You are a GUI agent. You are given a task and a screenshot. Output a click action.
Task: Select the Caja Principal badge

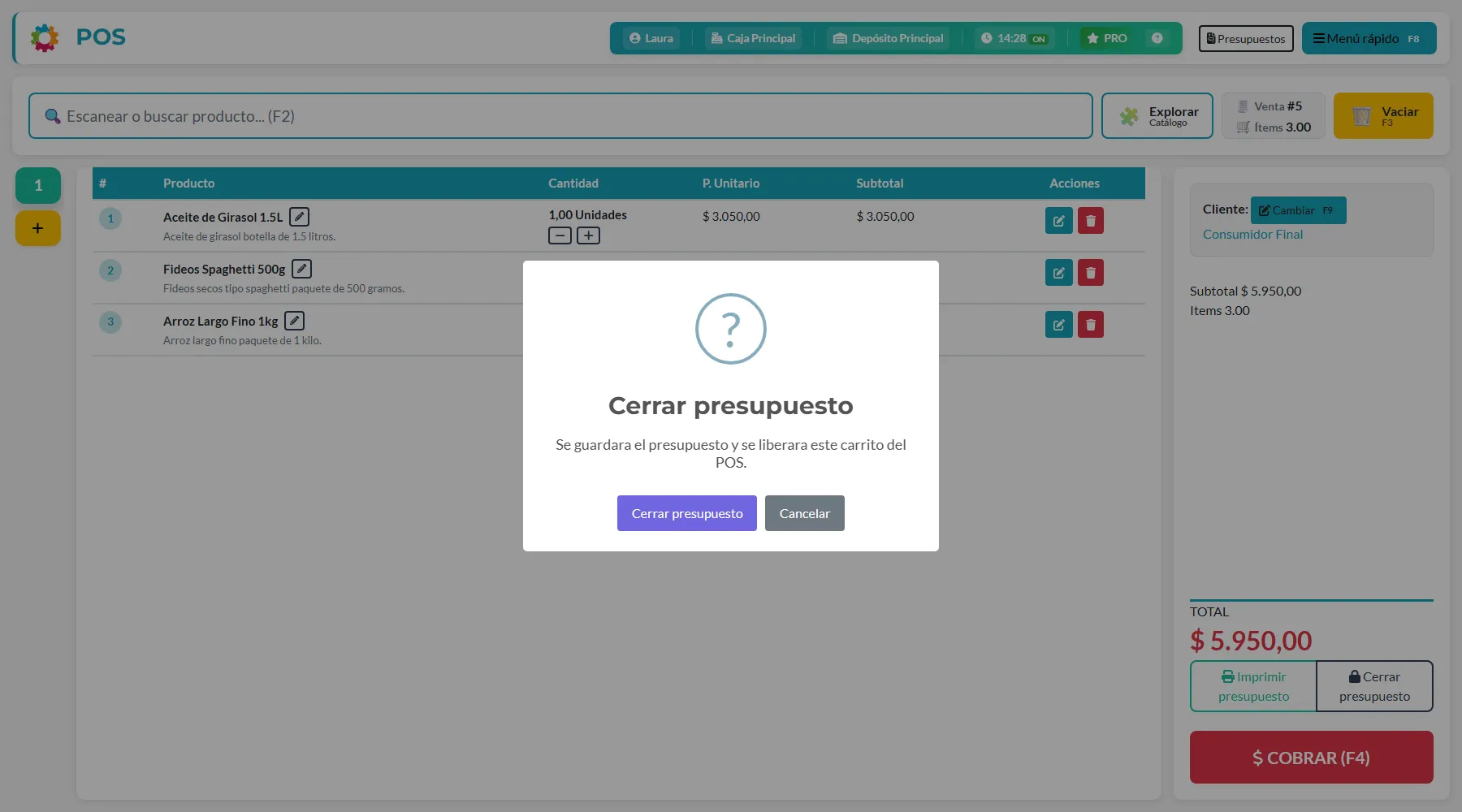tap(753, 38)
